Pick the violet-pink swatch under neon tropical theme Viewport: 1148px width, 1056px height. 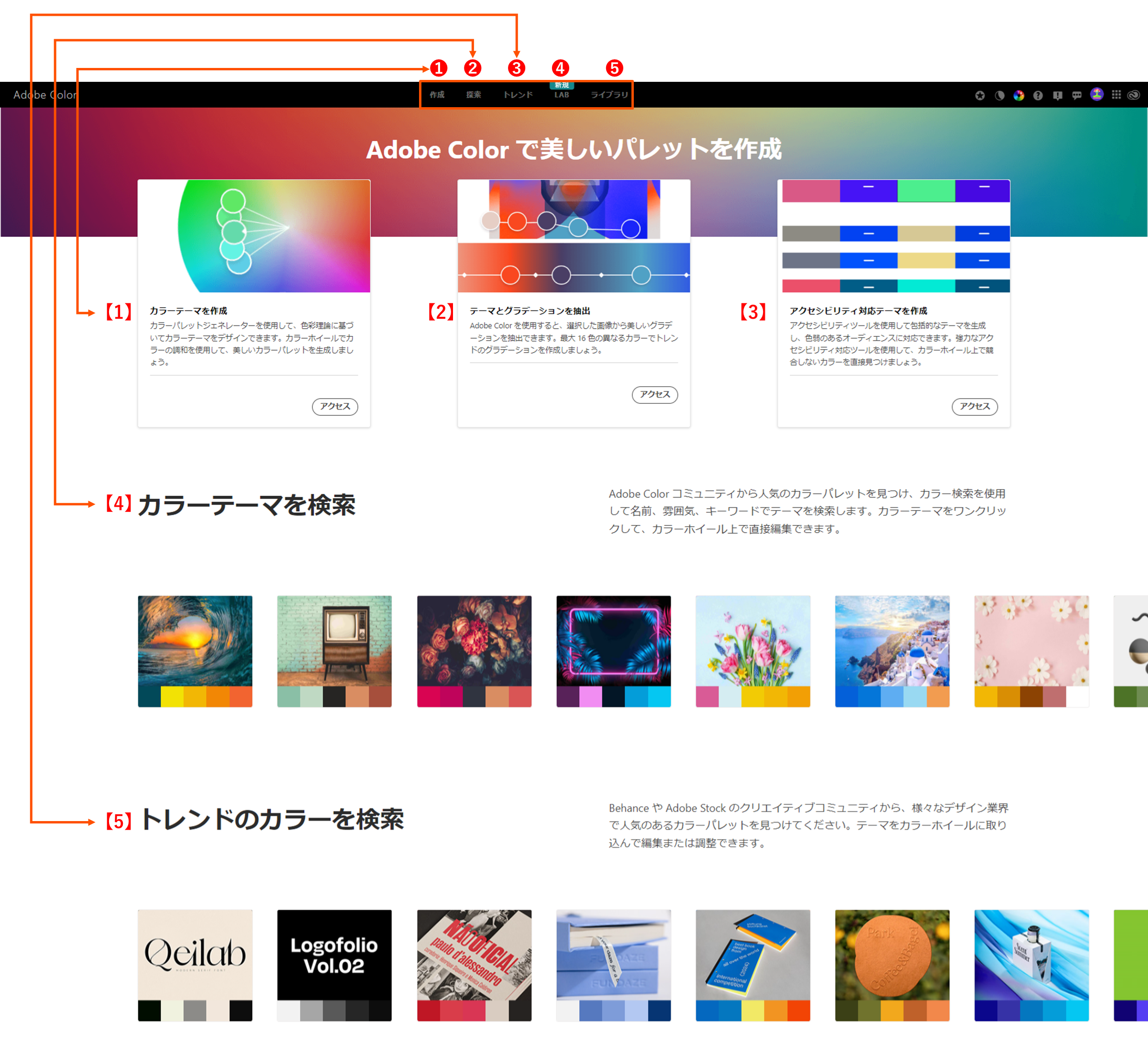591,697
